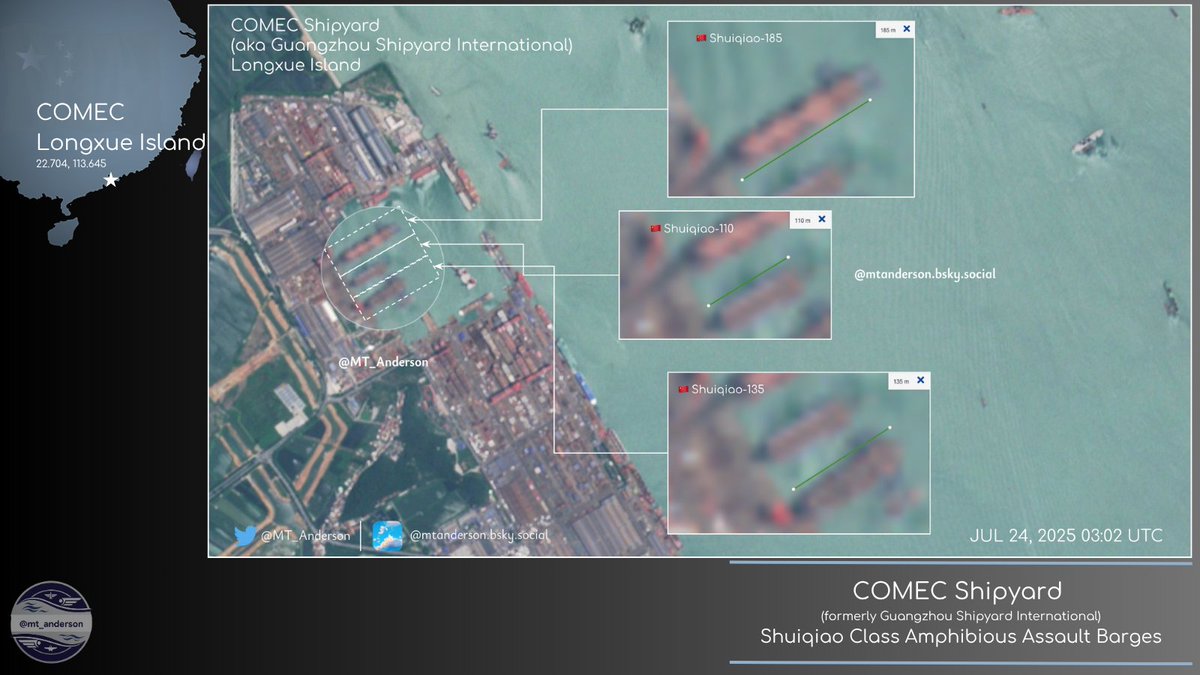1200x675 pixels.
Task: Click the @mt_anderson circular logo badge
Action: (52, 624)
